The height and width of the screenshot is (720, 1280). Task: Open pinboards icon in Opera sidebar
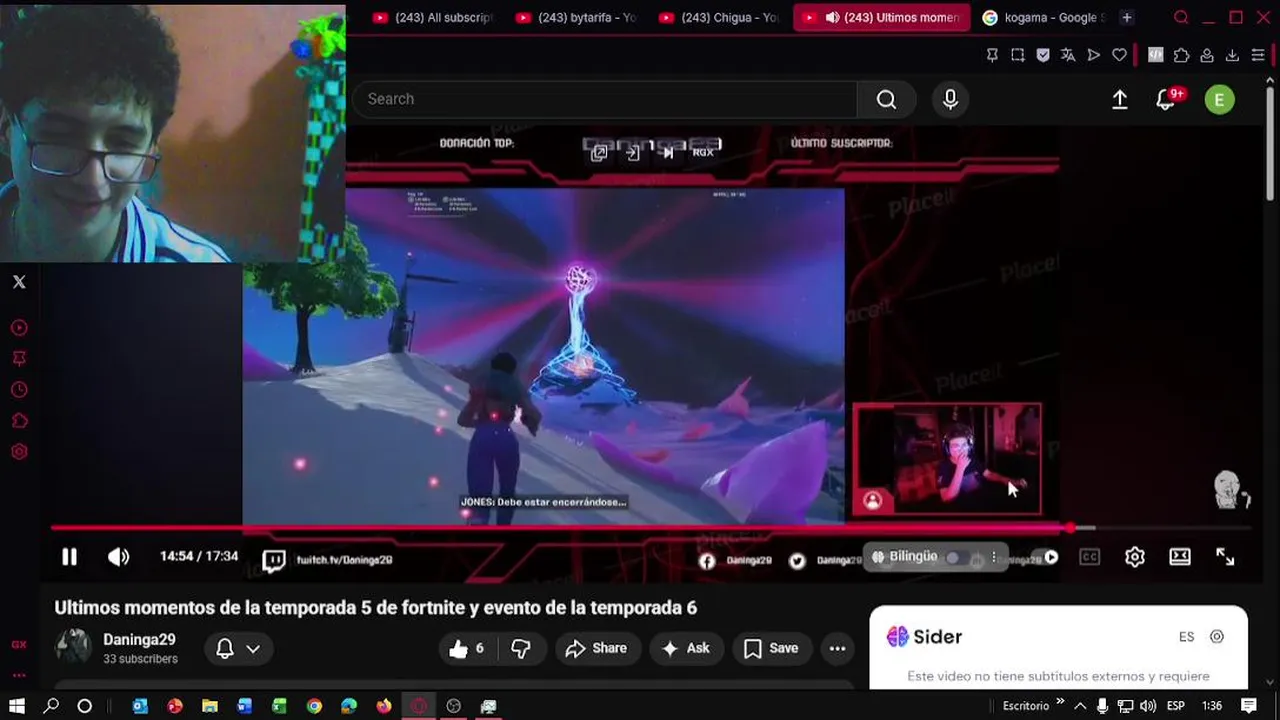click(19, 359)
